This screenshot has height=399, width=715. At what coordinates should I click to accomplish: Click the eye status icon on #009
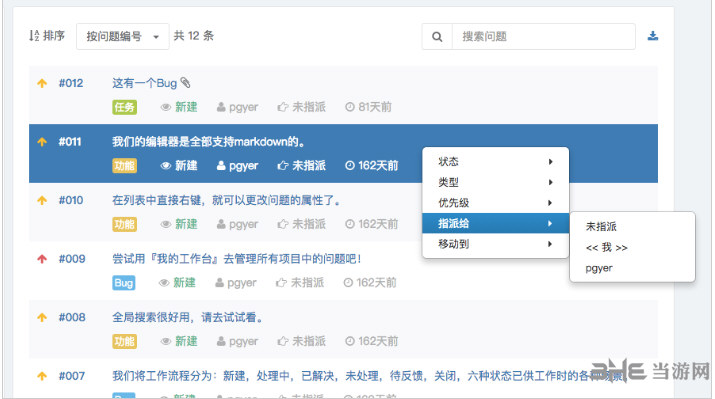click(x=164, y=283)
